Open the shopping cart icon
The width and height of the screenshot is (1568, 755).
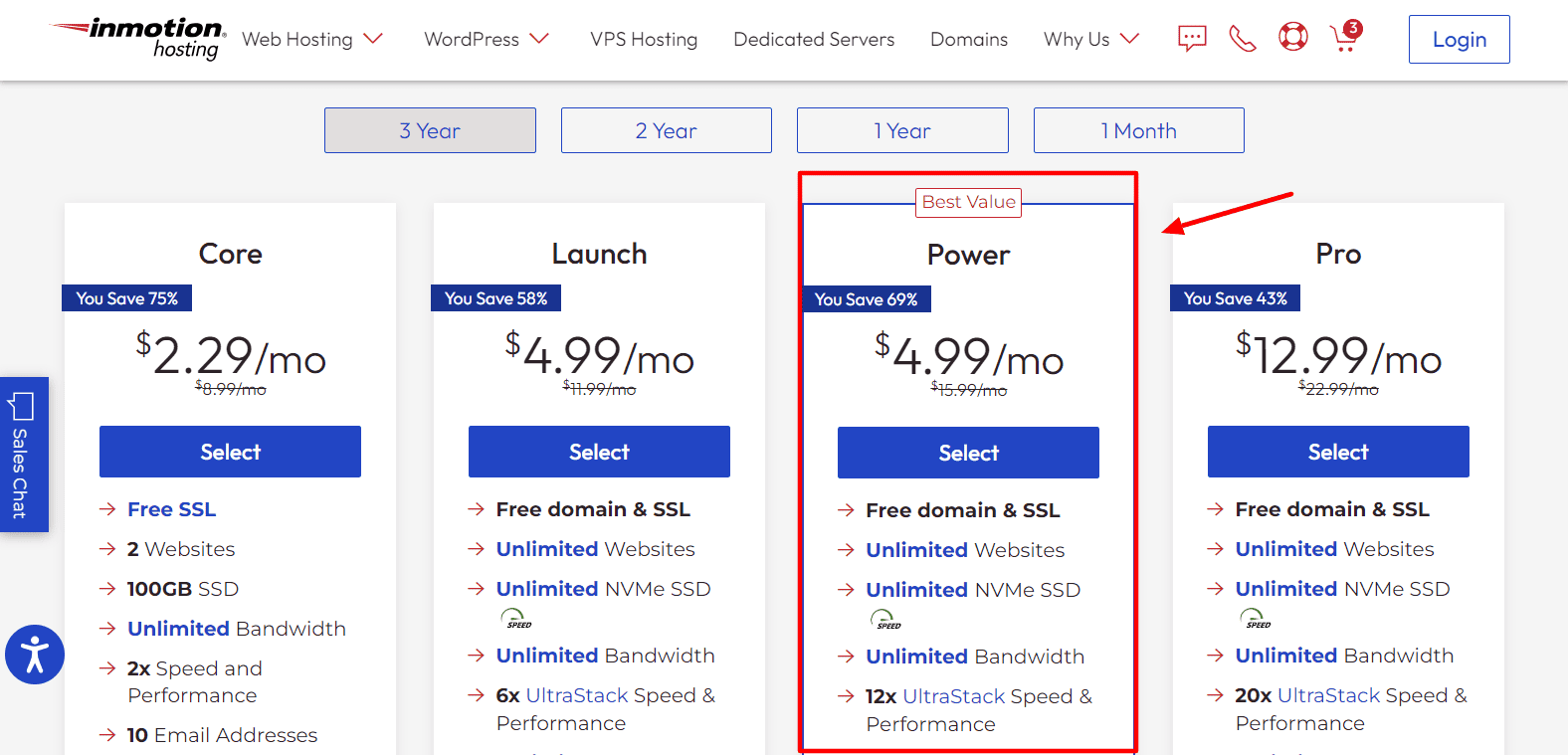point(1345,38)
